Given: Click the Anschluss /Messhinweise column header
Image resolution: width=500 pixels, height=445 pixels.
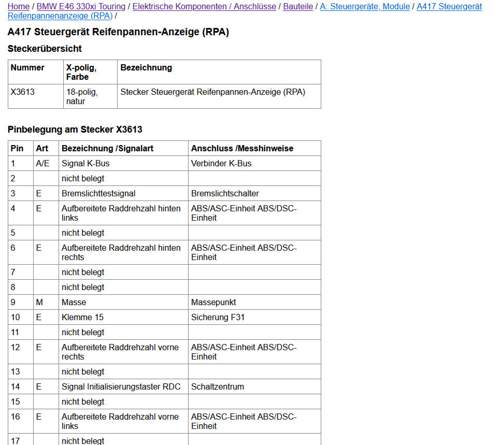Looking at the screenshot, I should pyautogui.click(x=255, y=148).
